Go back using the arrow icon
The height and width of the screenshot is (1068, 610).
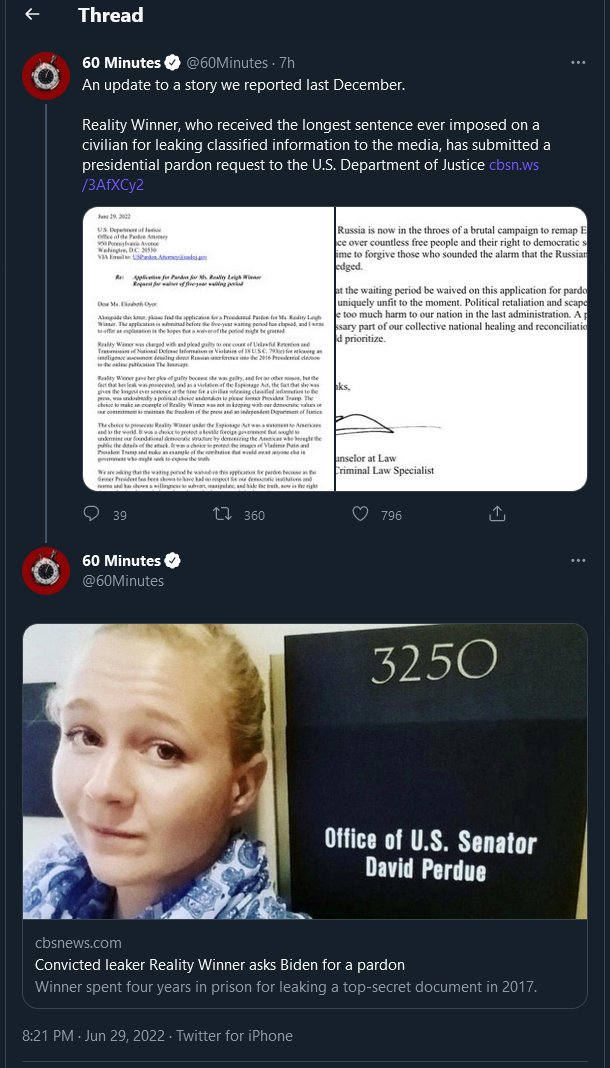coord(32,14)
